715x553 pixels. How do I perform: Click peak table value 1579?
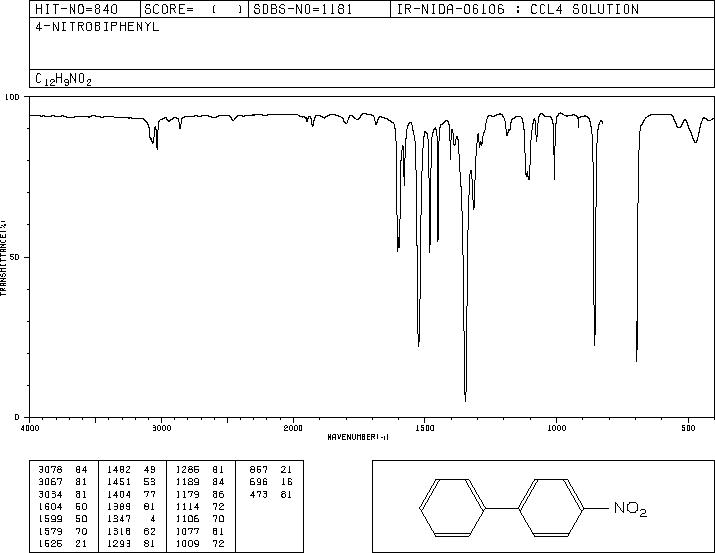click(x=50, y=532)
